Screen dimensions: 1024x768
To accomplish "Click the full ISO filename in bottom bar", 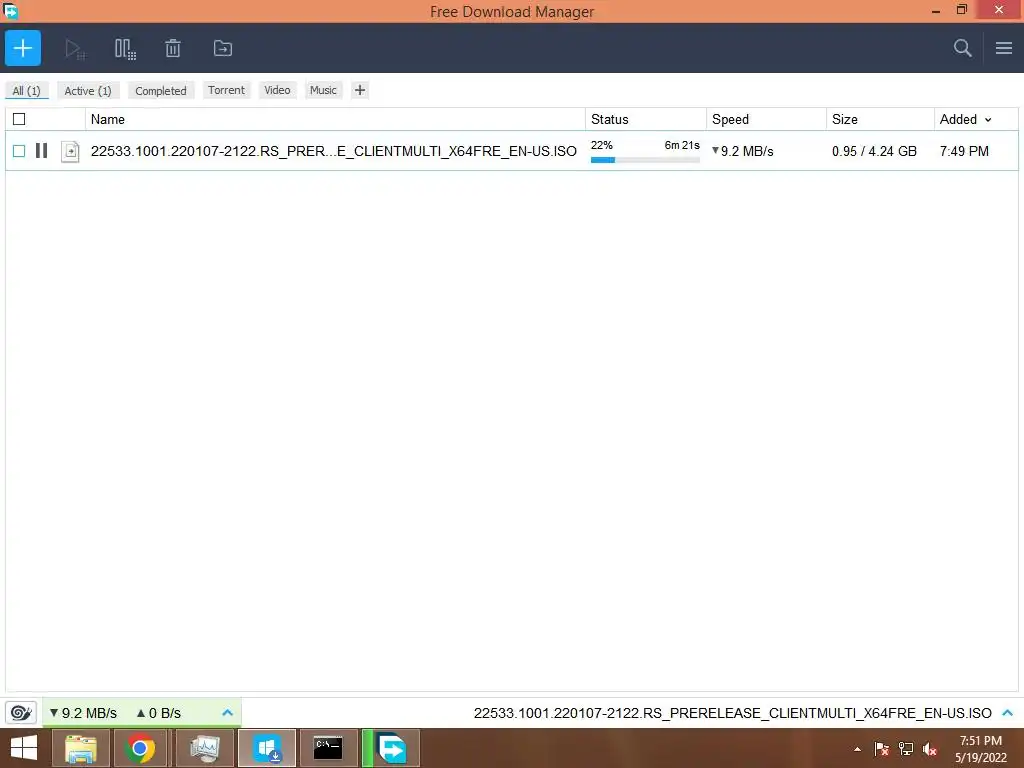I will click(732, 713).
